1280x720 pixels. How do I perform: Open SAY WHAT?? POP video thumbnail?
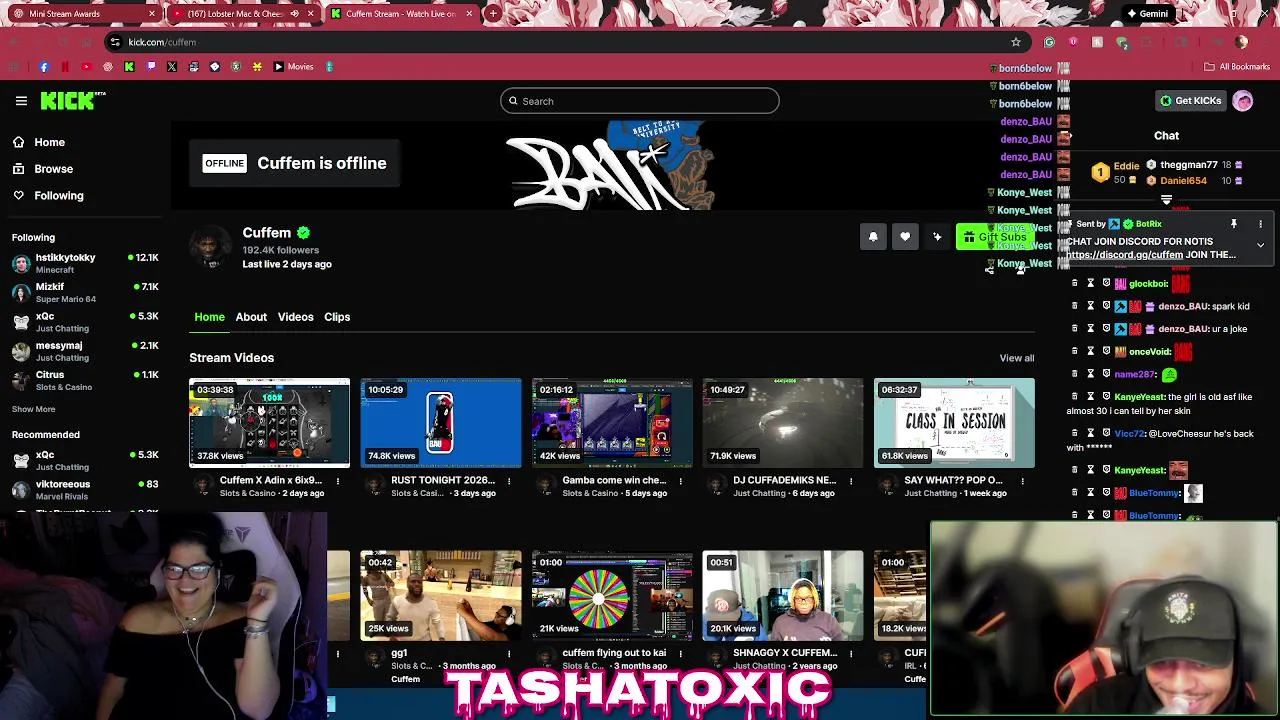pyautogui.click(x=954, y=423)
